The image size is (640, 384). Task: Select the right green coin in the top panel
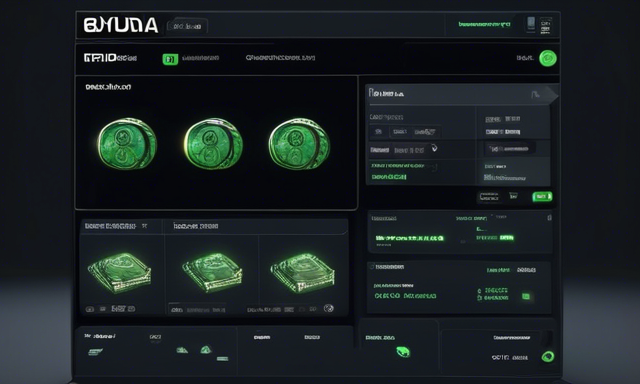point(299,143)
